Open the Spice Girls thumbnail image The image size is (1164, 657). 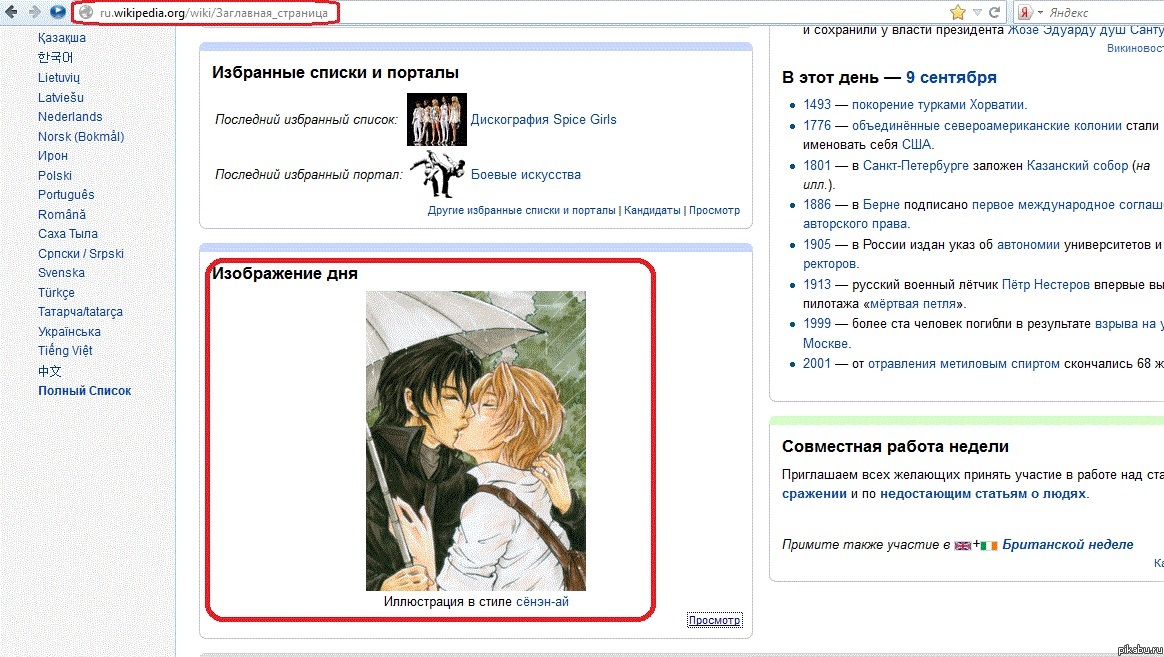click(x=436, y=120)
